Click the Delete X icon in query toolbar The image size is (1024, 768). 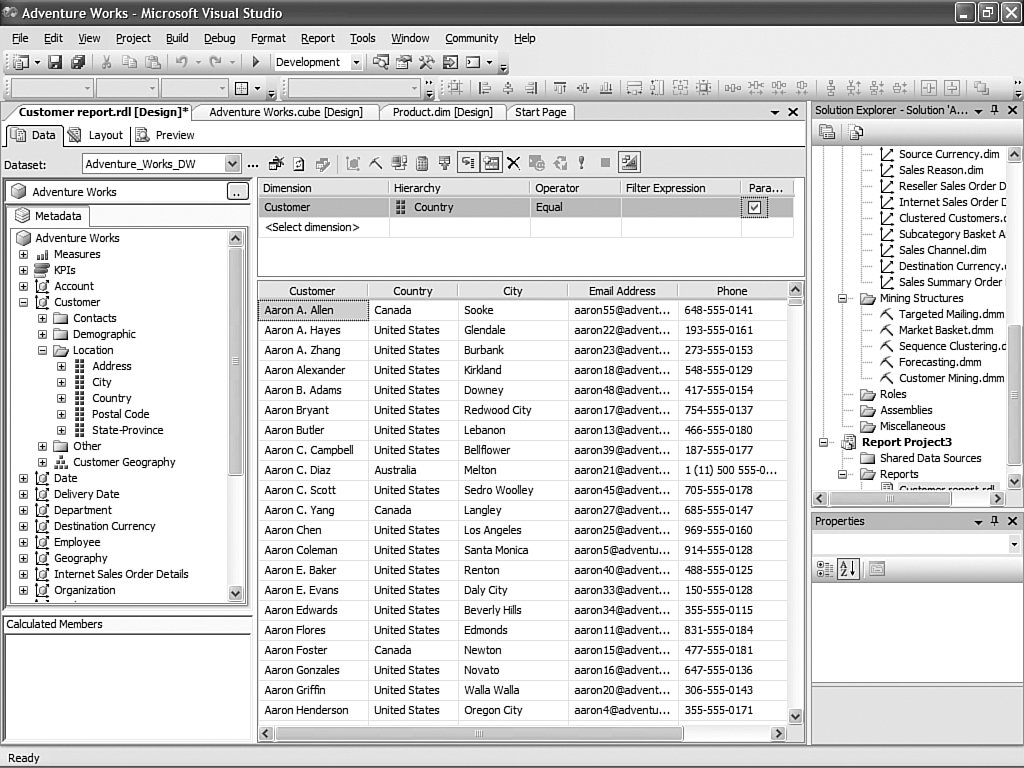point(513,163)
